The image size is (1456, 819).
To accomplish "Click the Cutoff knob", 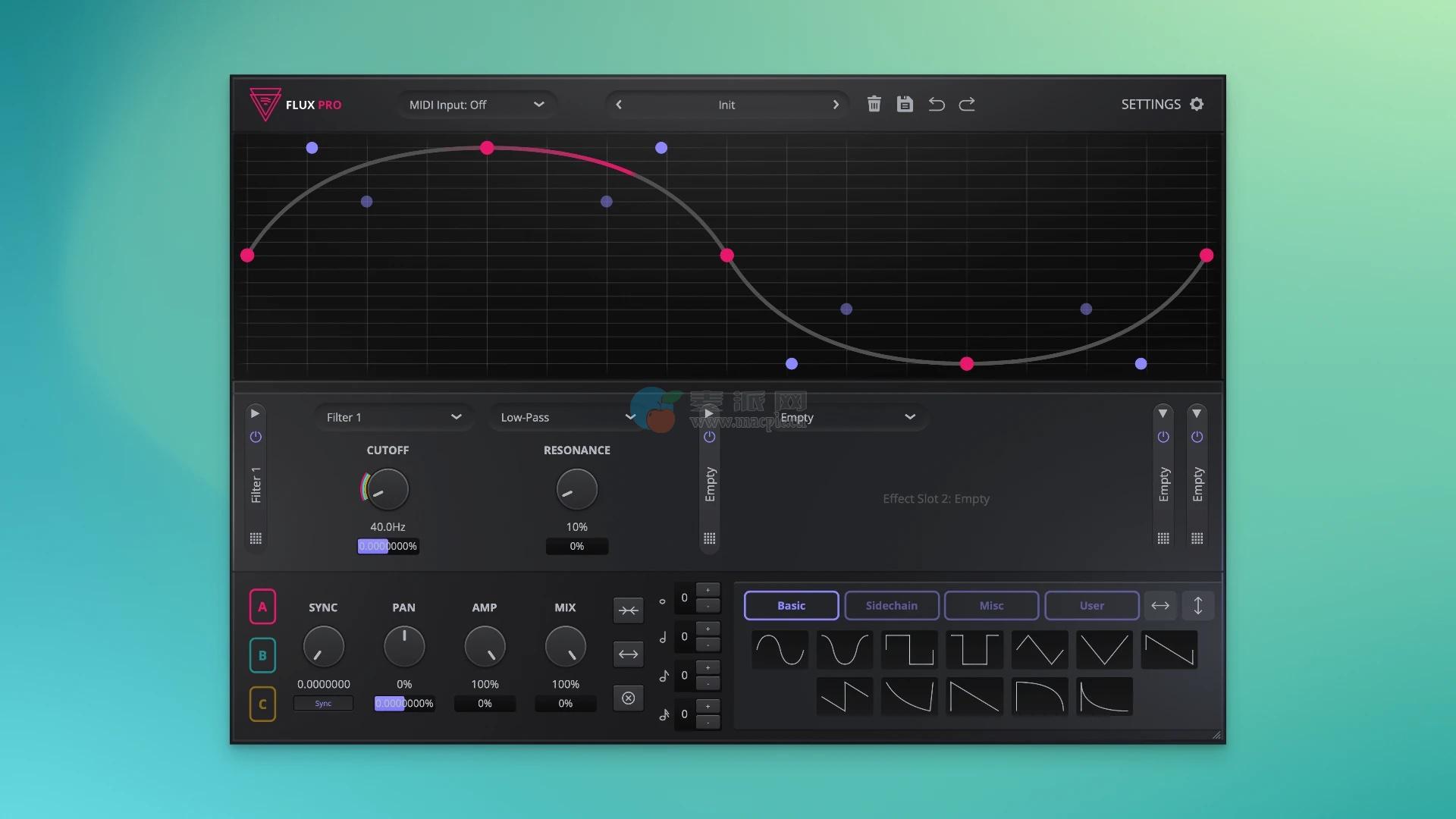I will pos(388,489).
